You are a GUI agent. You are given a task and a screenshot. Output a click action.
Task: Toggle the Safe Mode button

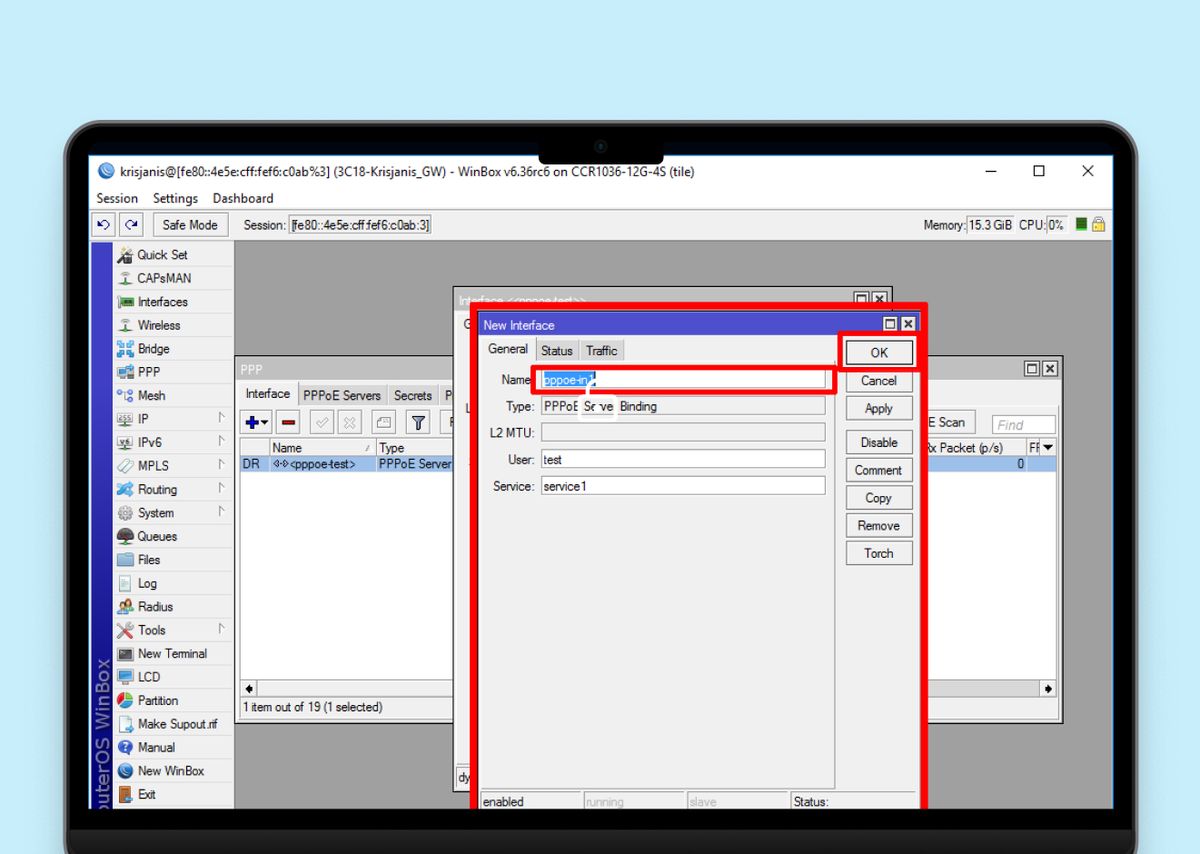coord(189,225)
